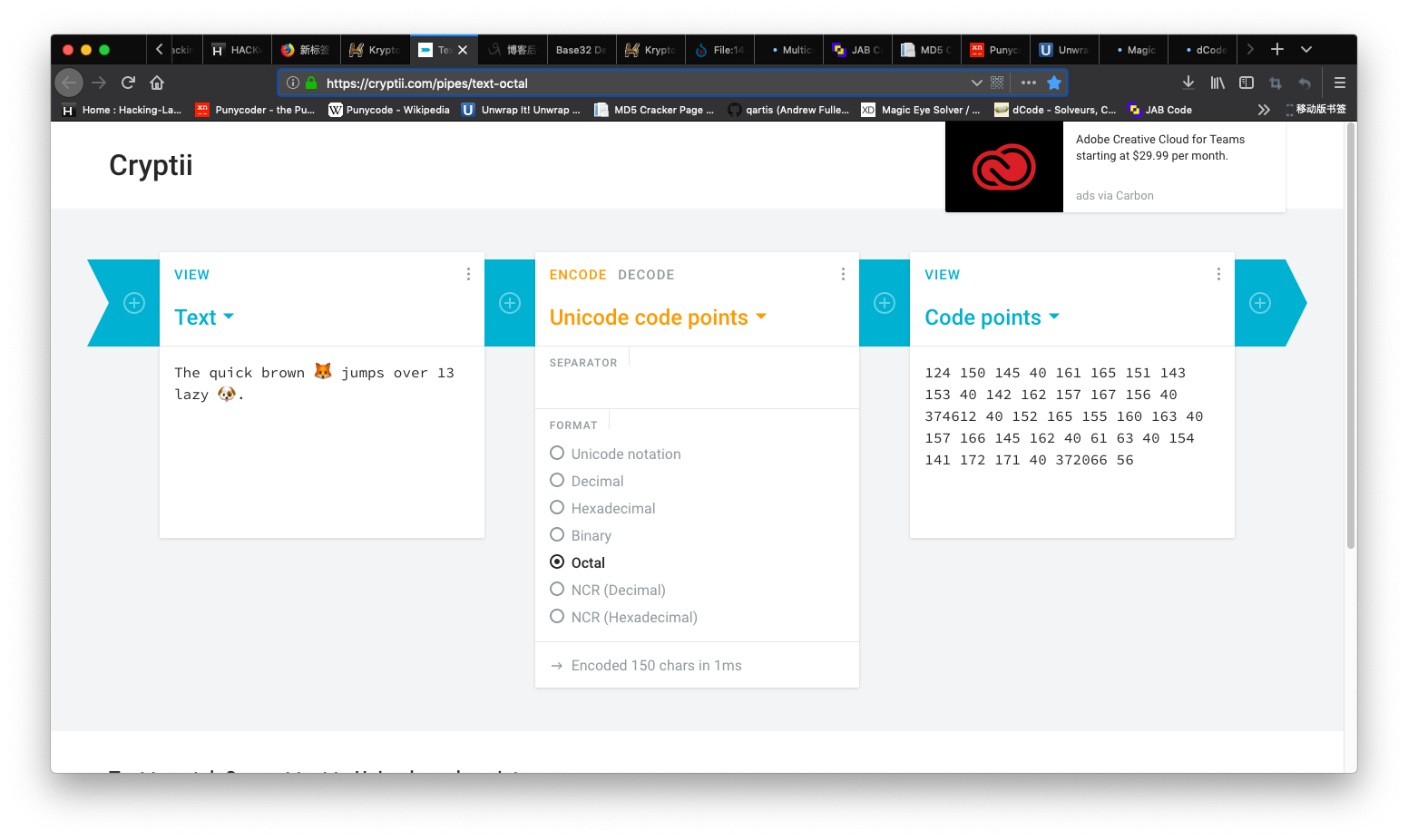Open a new browser tab
This screenshot has width=1408, height=840.
(x=1277, y=49)
